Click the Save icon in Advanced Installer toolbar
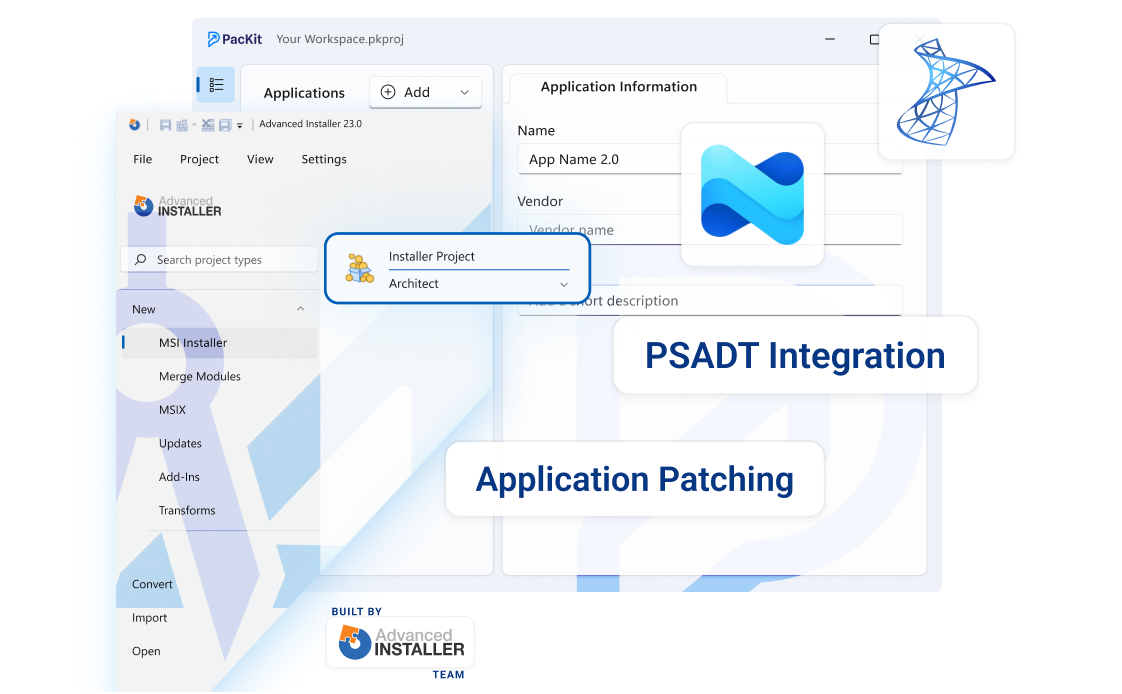The image size is (1122, 694). [165, 125]
